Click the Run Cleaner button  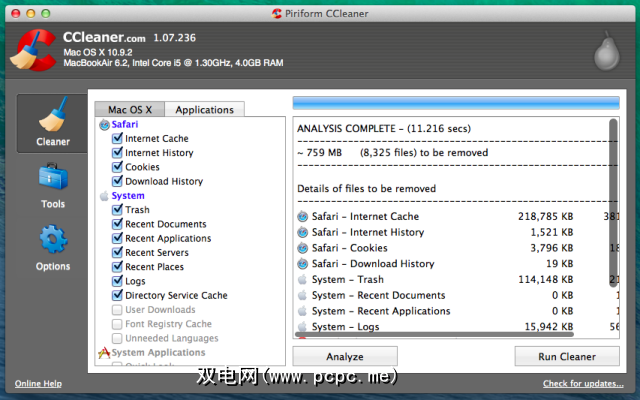tap(567, 356)
